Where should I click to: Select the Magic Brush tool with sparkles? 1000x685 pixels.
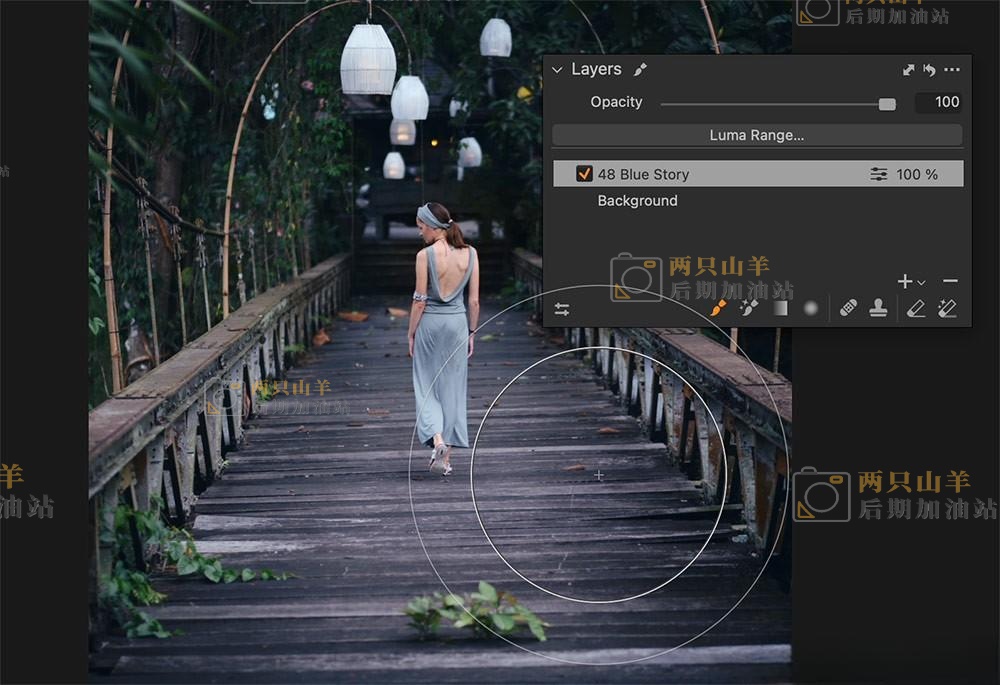click(748, 309)
